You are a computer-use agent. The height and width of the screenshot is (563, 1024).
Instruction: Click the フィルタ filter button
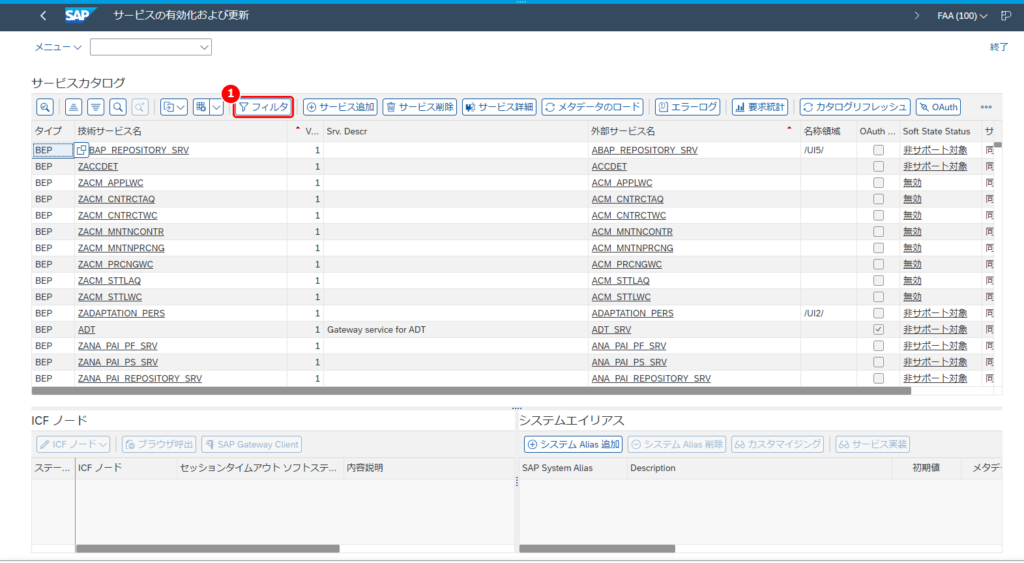click(x=264, y=107)
